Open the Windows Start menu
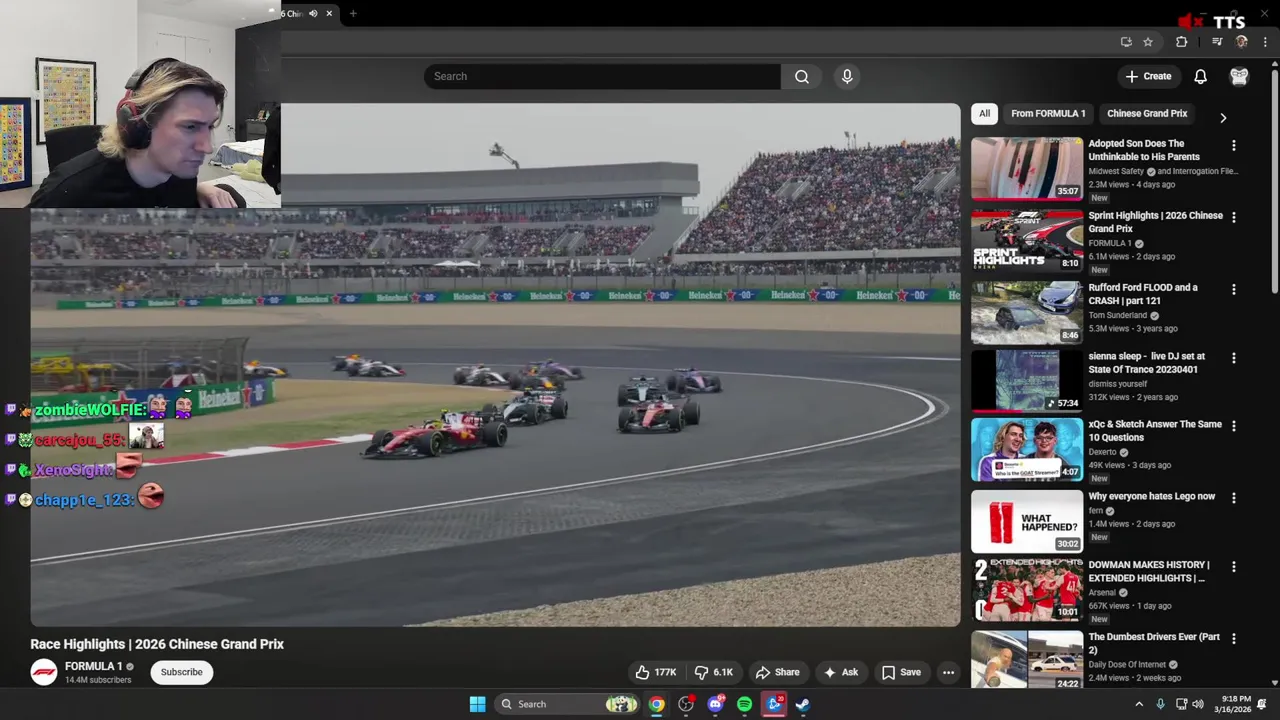 pyautogui.click(x=477, y=704)
